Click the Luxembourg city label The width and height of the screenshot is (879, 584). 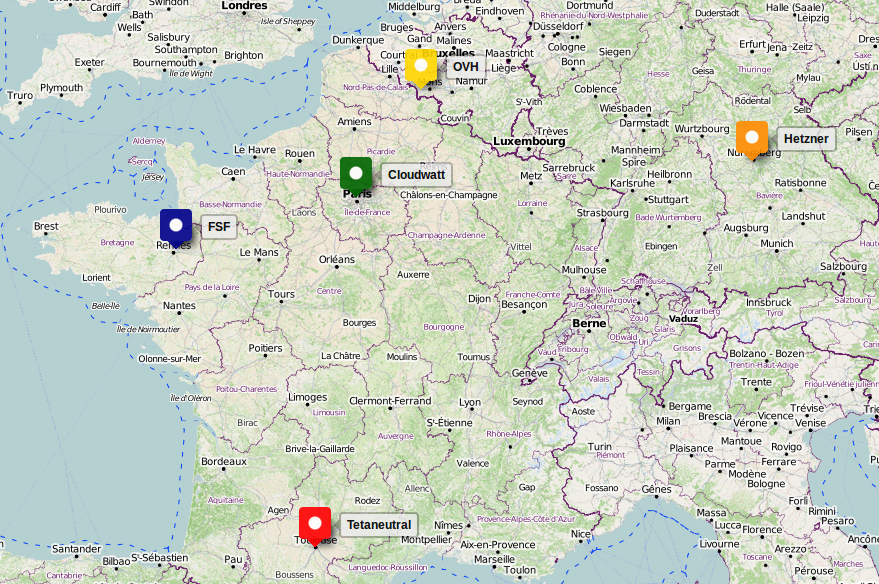(529, 141)
